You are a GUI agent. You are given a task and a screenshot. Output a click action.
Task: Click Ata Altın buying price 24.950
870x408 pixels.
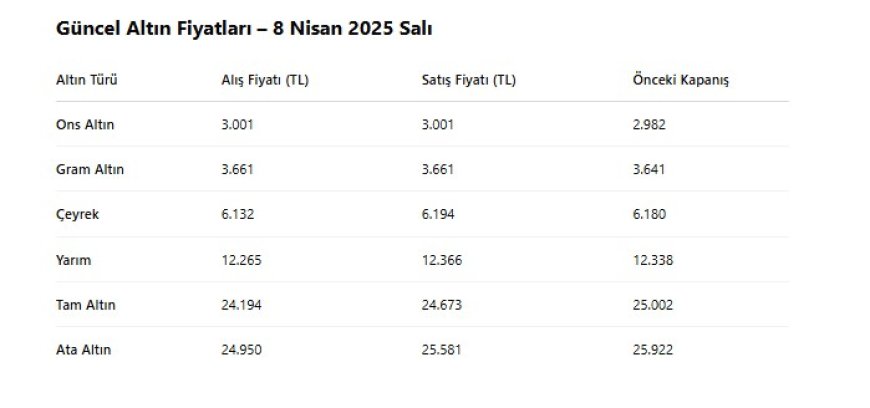[x=241, y=350]
